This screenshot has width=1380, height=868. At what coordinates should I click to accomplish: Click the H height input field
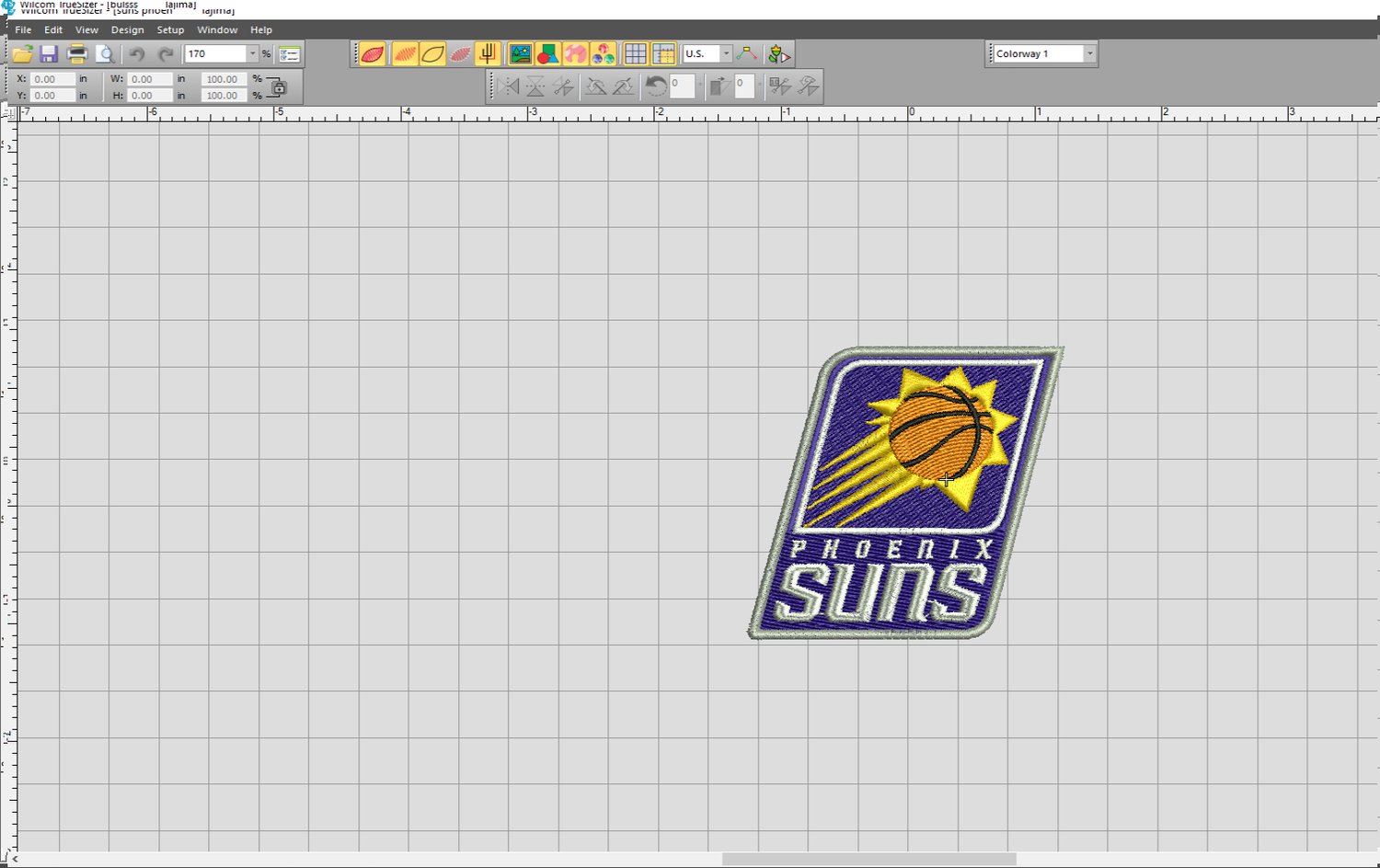150,96
